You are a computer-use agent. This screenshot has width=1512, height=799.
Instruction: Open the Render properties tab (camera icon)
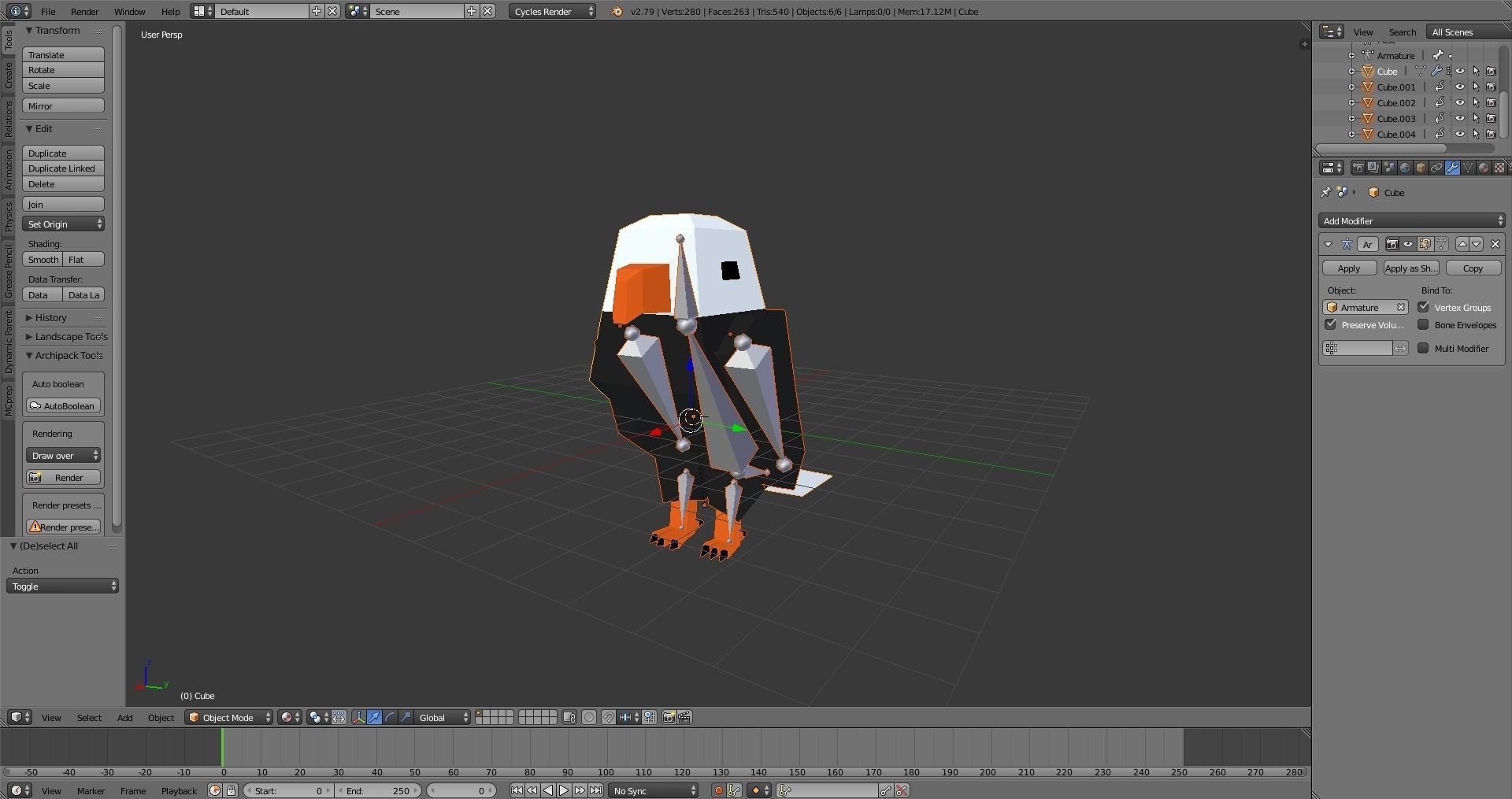point(1358,168)
